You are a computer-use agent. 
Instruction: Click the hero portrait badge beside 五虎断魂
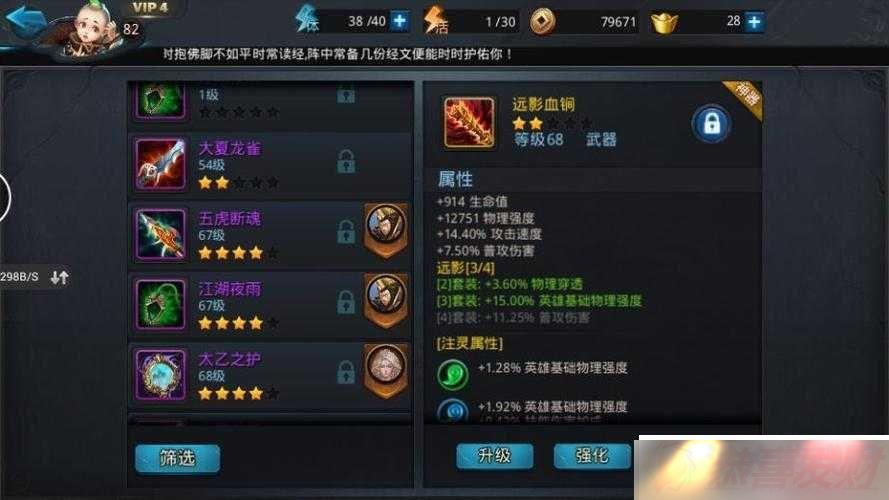click(386, 230)
